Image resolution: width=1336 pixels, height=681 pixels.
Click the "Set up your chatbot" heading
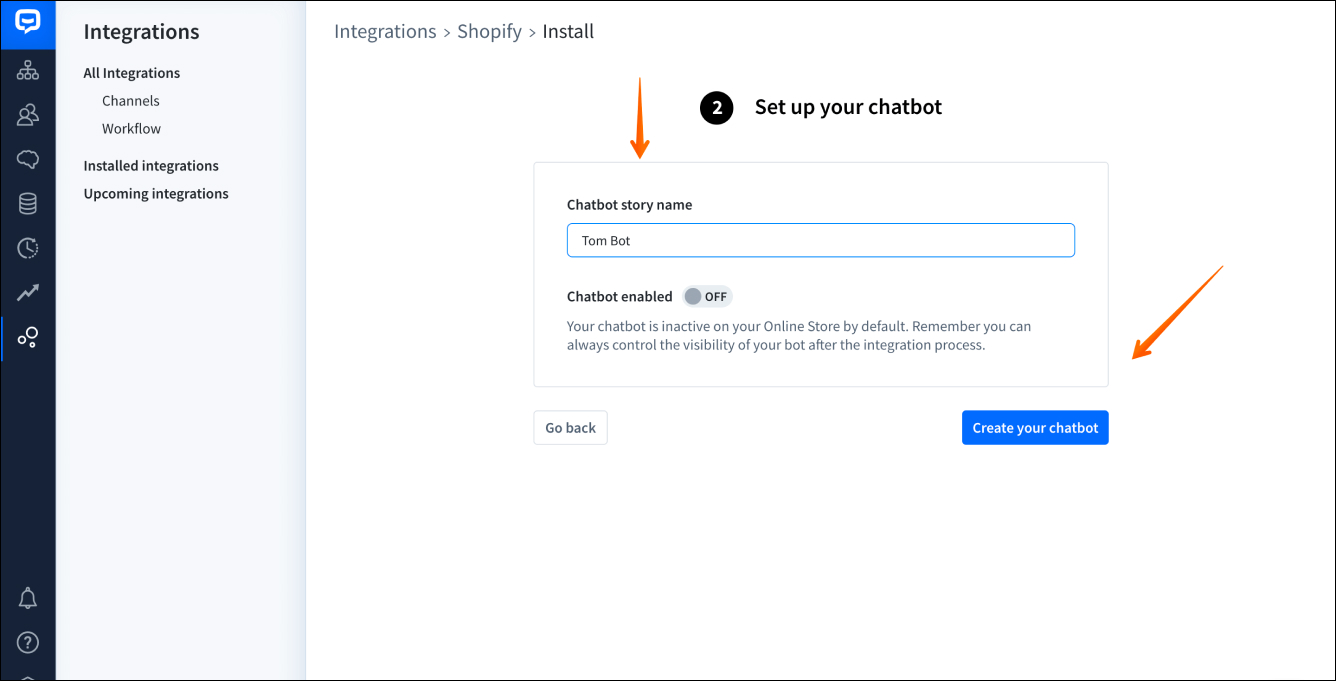click(x=848, y=107)
